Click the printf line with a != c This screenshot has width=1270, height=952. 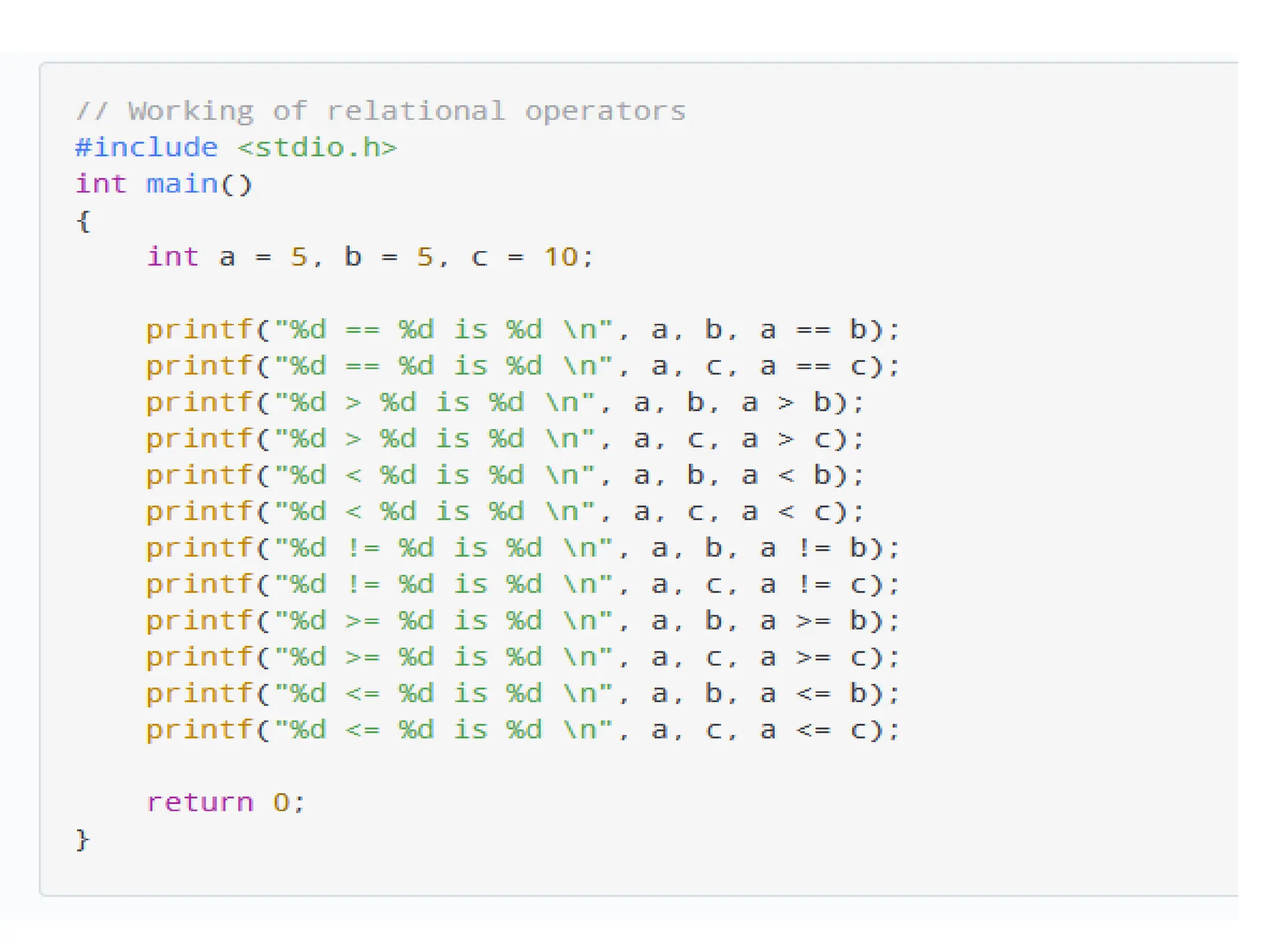(x=522, y=584)
